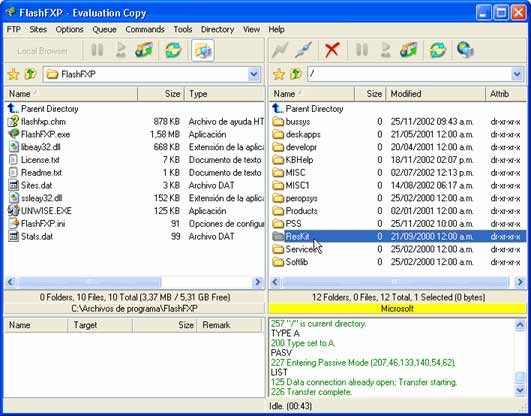Viewport: 531px width, 416px height.
Task: Click the Local Browser toolbar button
Action: coord(43,51)
